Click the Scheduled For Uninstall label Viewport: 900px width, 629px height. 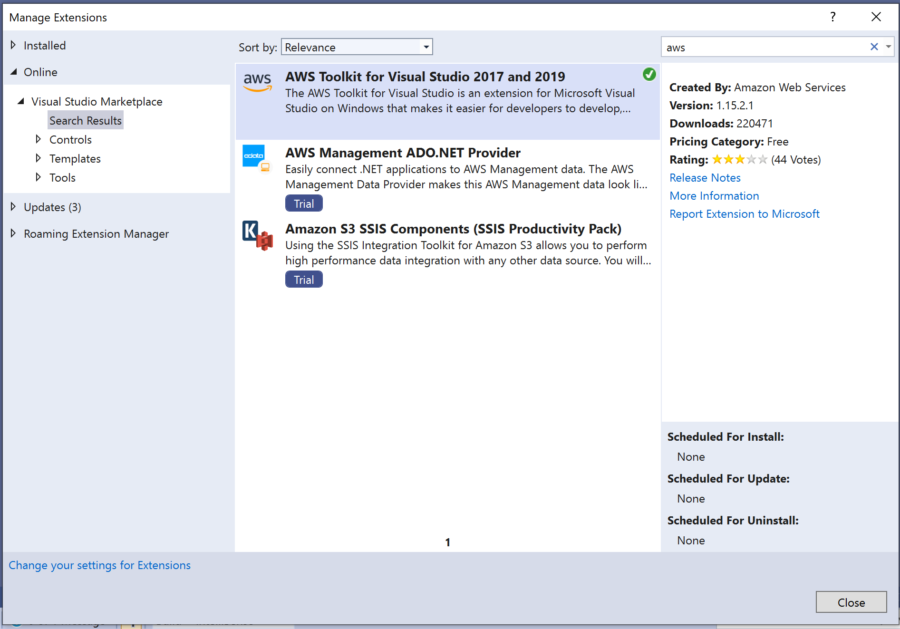pyautogui.click(x=733, y=521)
